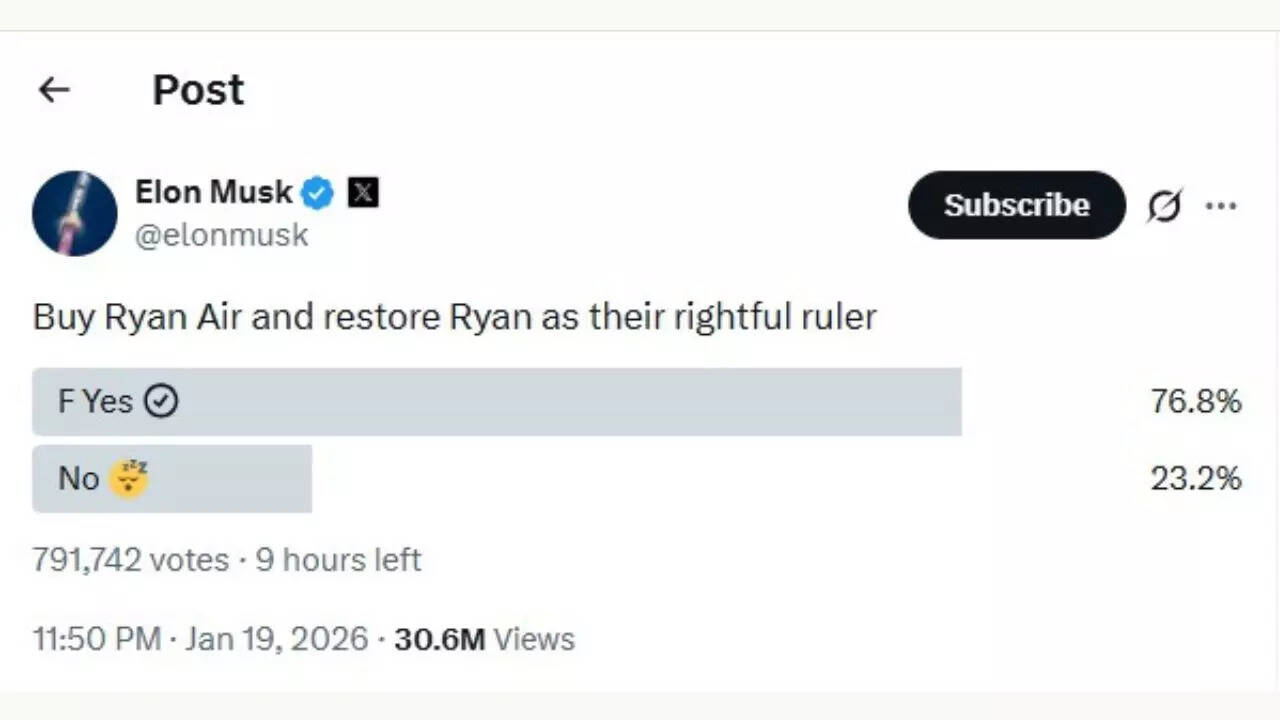Viewport: 1280px width, 720px height.
Task: Click the Elon Musk display name
Action: 213,192
